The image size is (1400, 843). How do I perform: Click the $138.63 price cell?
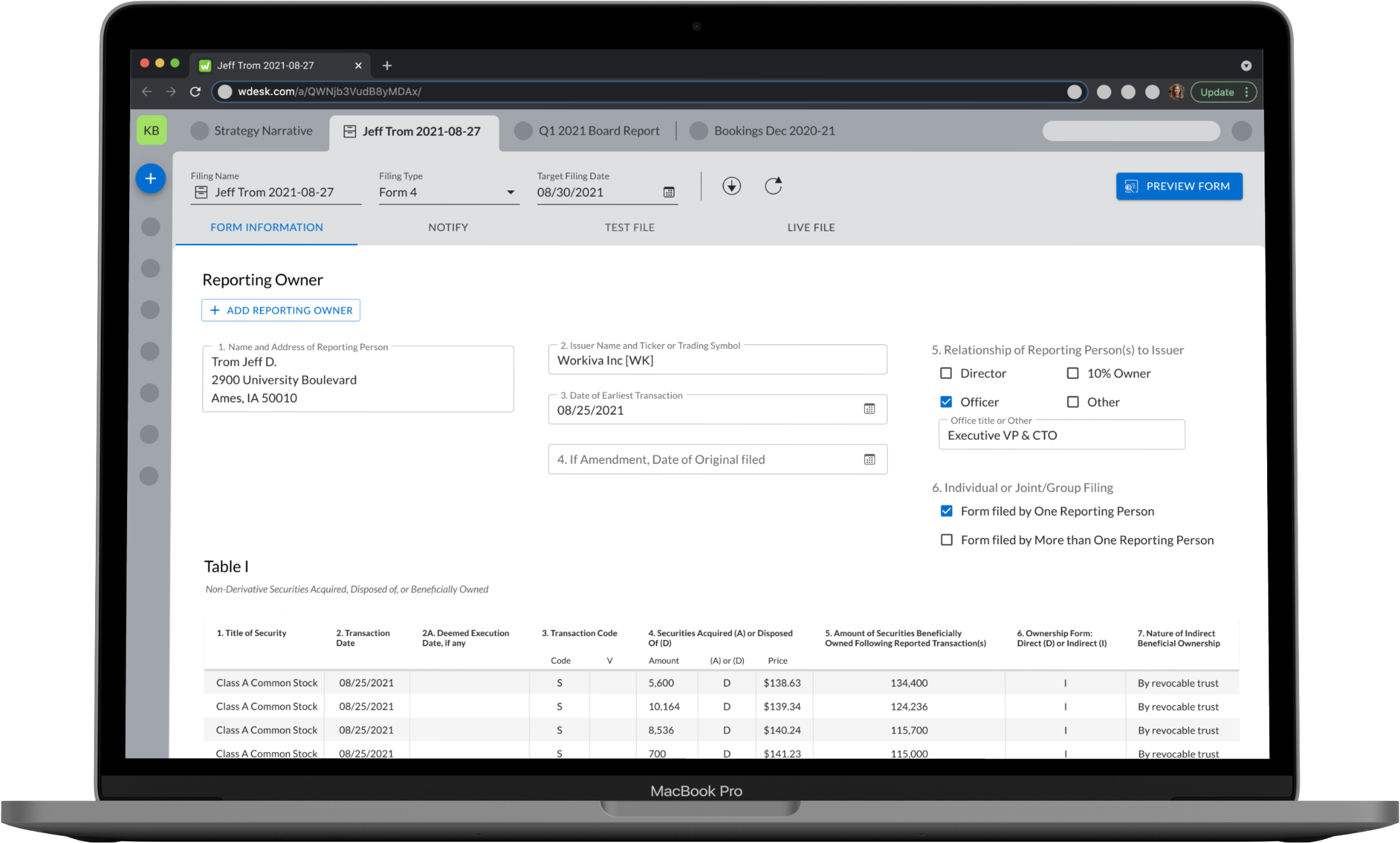click(782, 683)
